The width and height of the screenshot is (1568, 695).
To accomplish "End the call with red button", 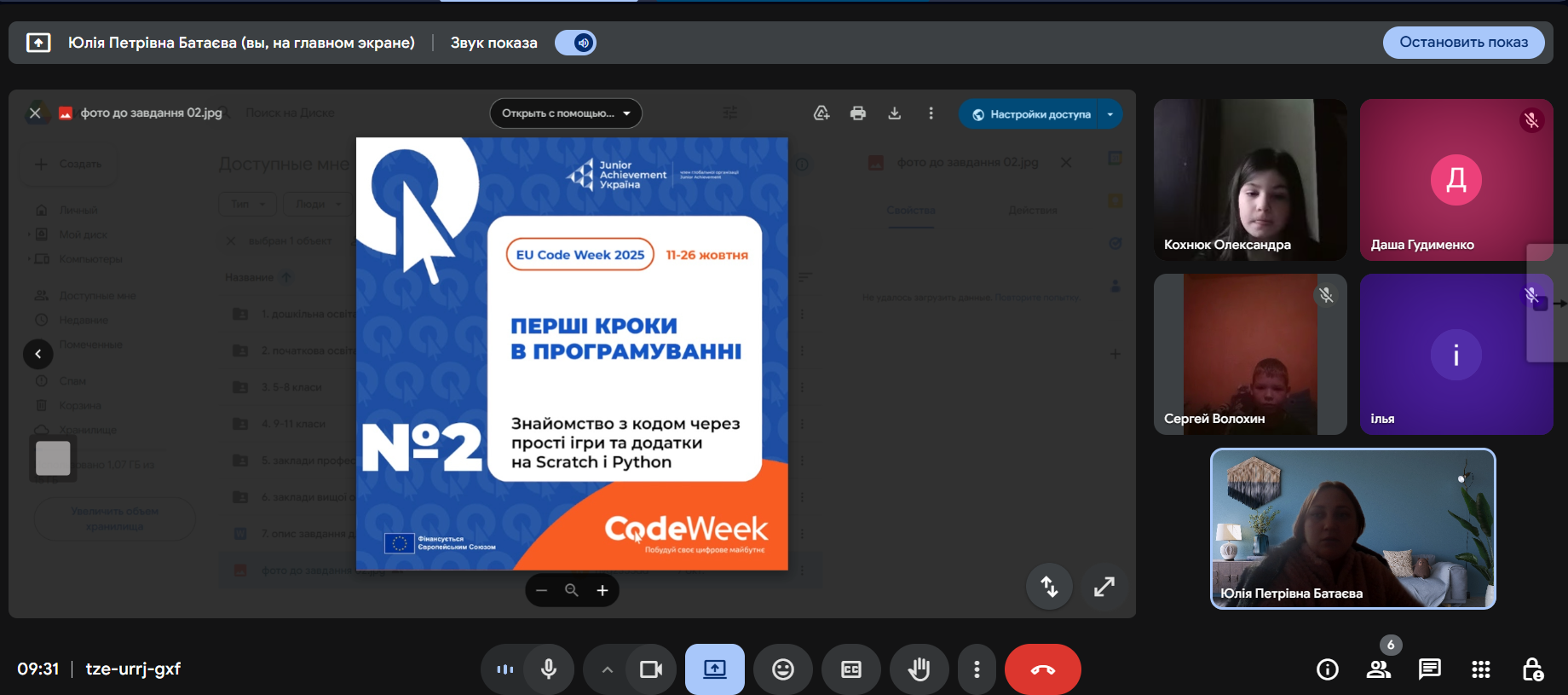I will coord(1042,669).
